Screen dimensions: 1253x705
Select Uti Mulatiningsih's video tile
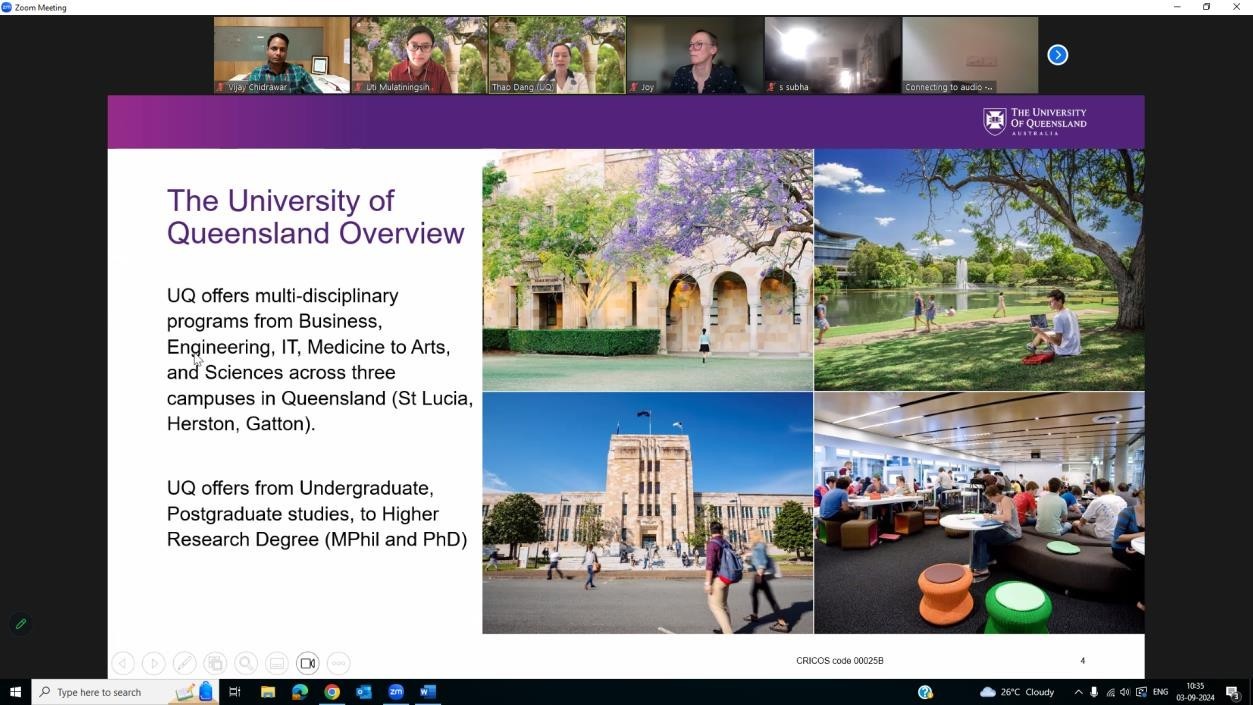(x=419, y=55)
